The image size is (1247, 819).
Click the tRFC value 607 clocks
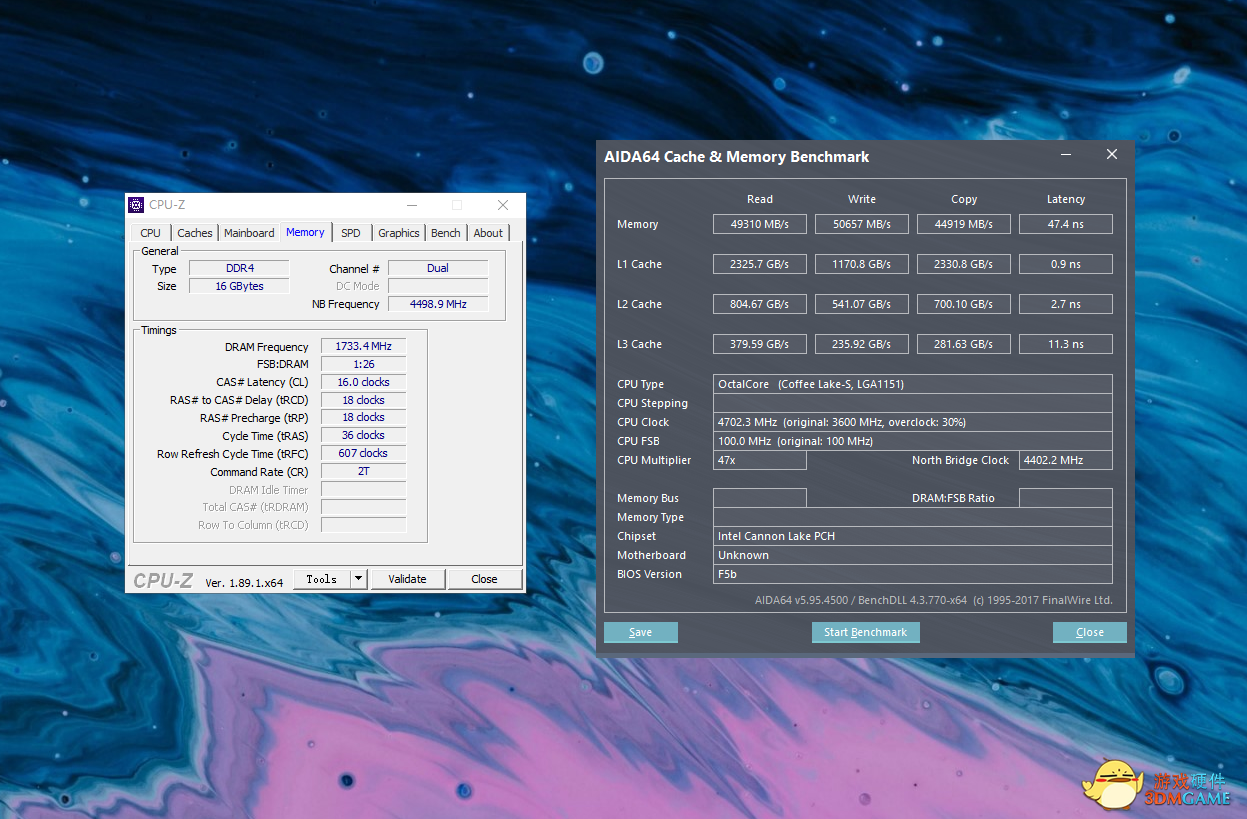point(364,453)
